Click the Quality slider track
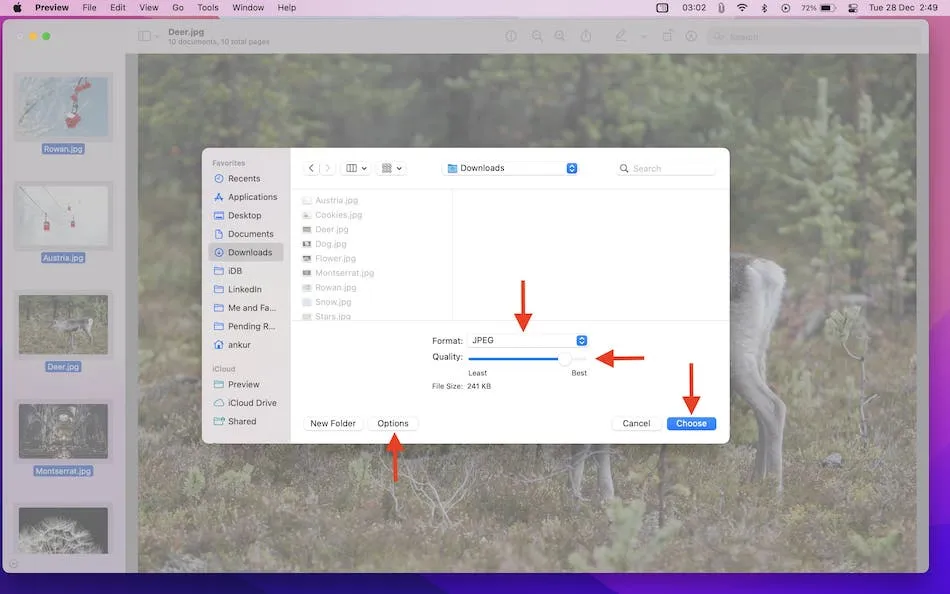This screenshot has width=950, height=594. pos(520,358)
